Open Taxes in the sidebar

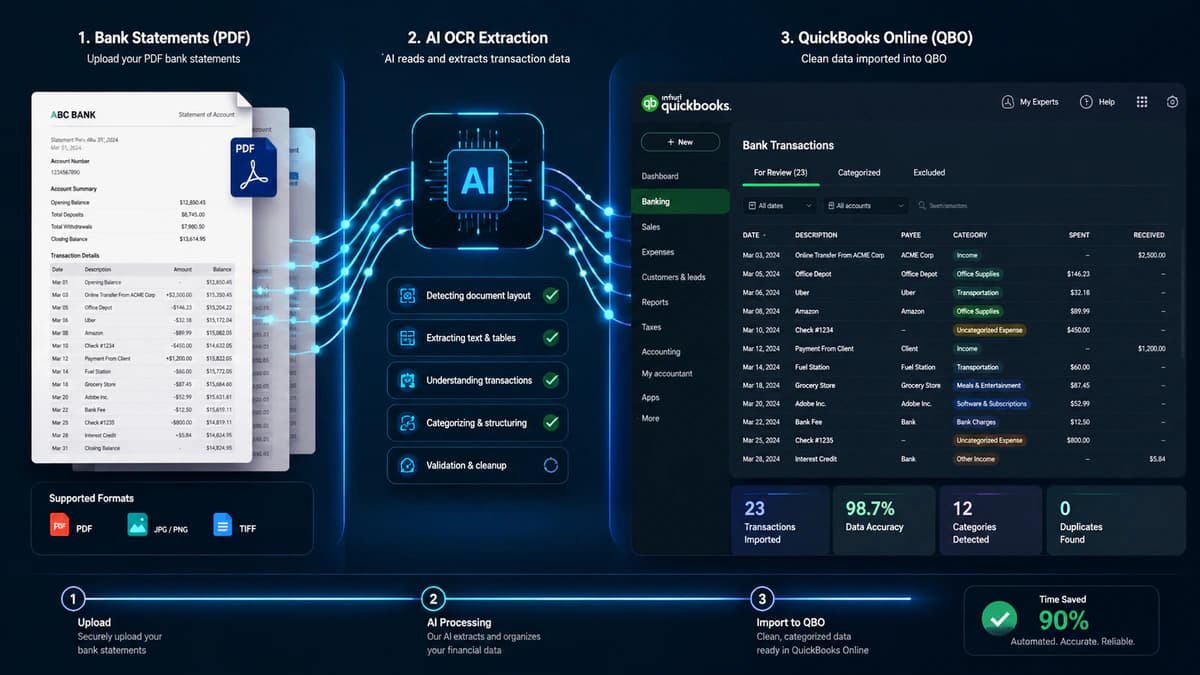click(651, 327)
